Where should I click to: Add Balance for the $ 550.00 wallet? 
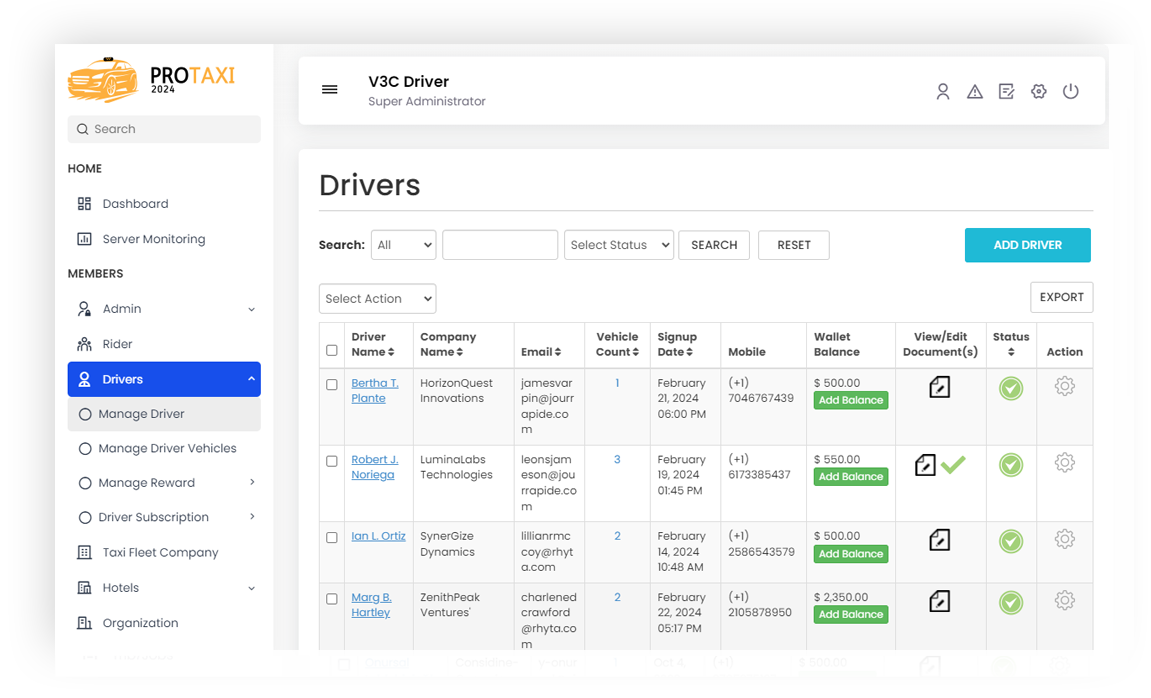(851, 477)
